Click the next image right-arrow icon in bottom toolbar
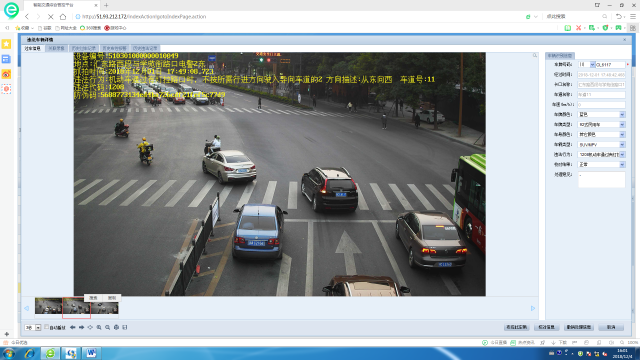Viewport: 640px width, 360px height. click(x=81, y=327)
